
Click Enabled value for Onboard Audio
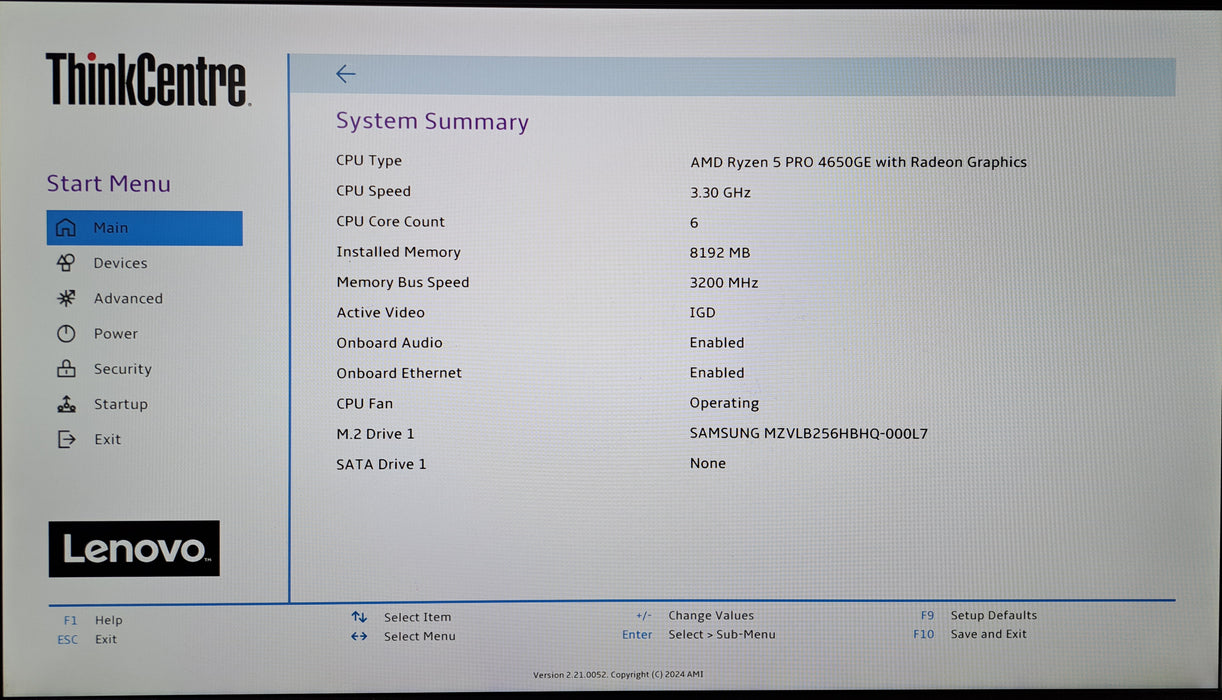[x=717, y=342]
